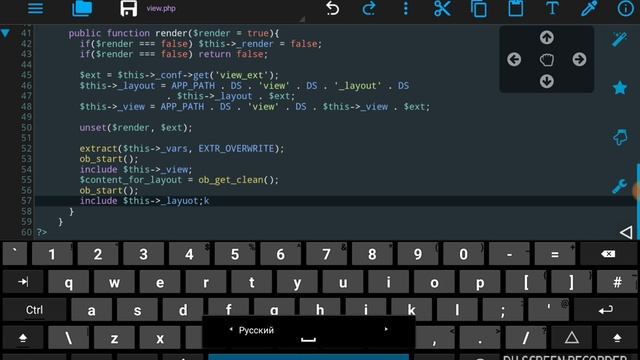Viewport: 640px width, 360px height.
Task: Tap the apostrophe key
Action: [x=549, y=310]
